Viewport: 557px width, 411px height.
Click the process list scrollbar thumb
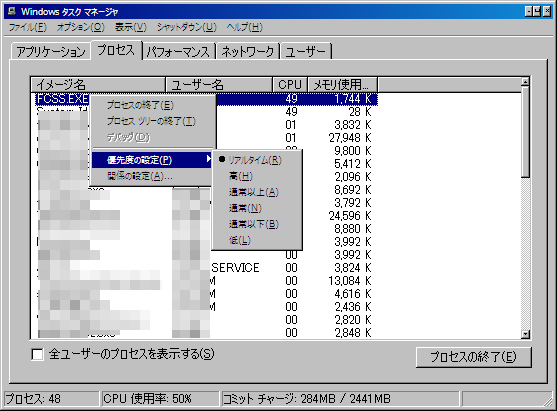525,132
